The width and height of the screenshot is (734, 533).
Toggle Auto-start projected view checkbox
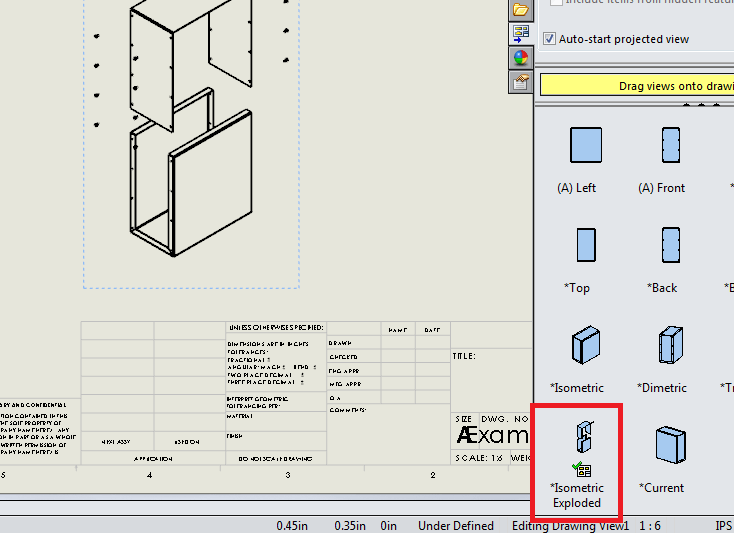tap(550, 39)
